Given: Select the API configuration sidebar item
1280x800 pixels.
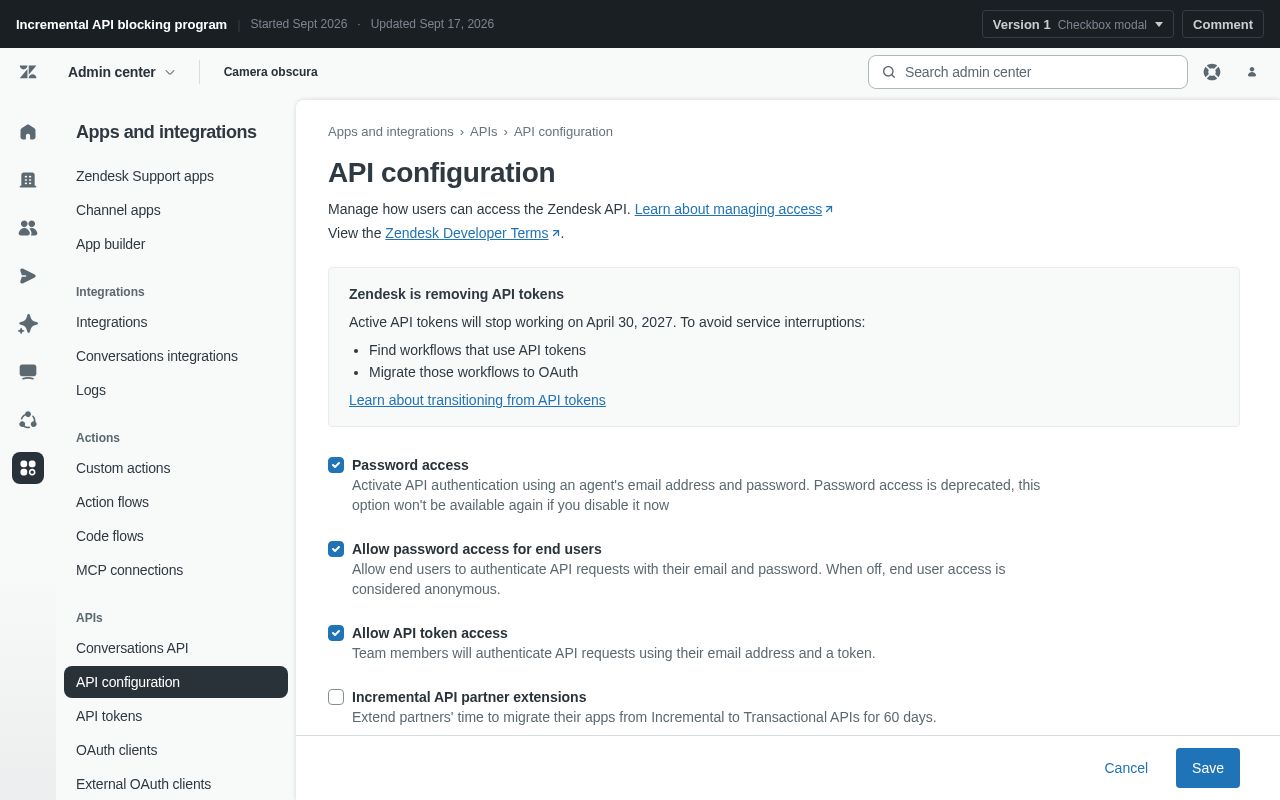Looking at the screenshot, I should 176,682.
